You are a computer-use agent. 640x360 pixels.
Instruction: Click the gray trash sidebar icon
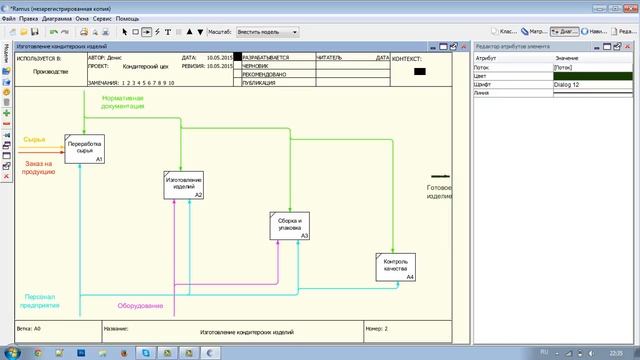pos(7,102)
